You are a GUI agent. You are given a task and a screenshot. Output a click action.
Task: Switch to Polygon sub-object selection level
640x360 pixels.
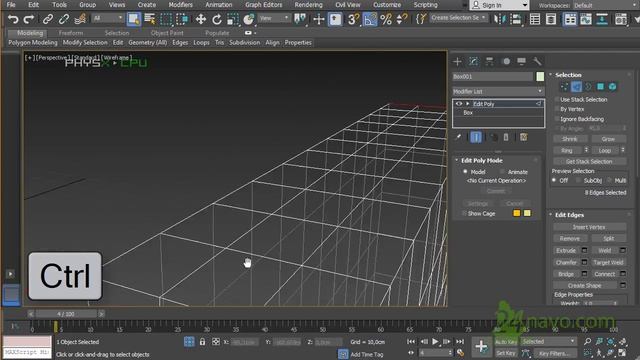(x=600, y=87)
